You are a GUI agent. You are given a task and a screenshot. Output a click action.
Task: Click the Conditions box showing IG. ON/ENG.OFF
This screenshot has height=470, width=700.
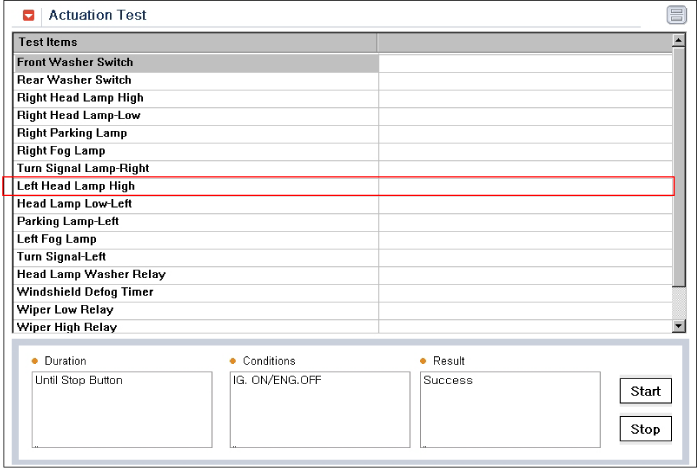[320, 409]
